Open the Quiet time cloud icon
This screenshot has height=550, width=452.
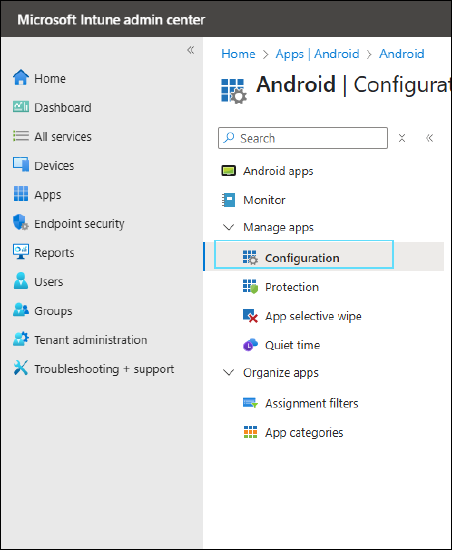(x=250, y=345)
